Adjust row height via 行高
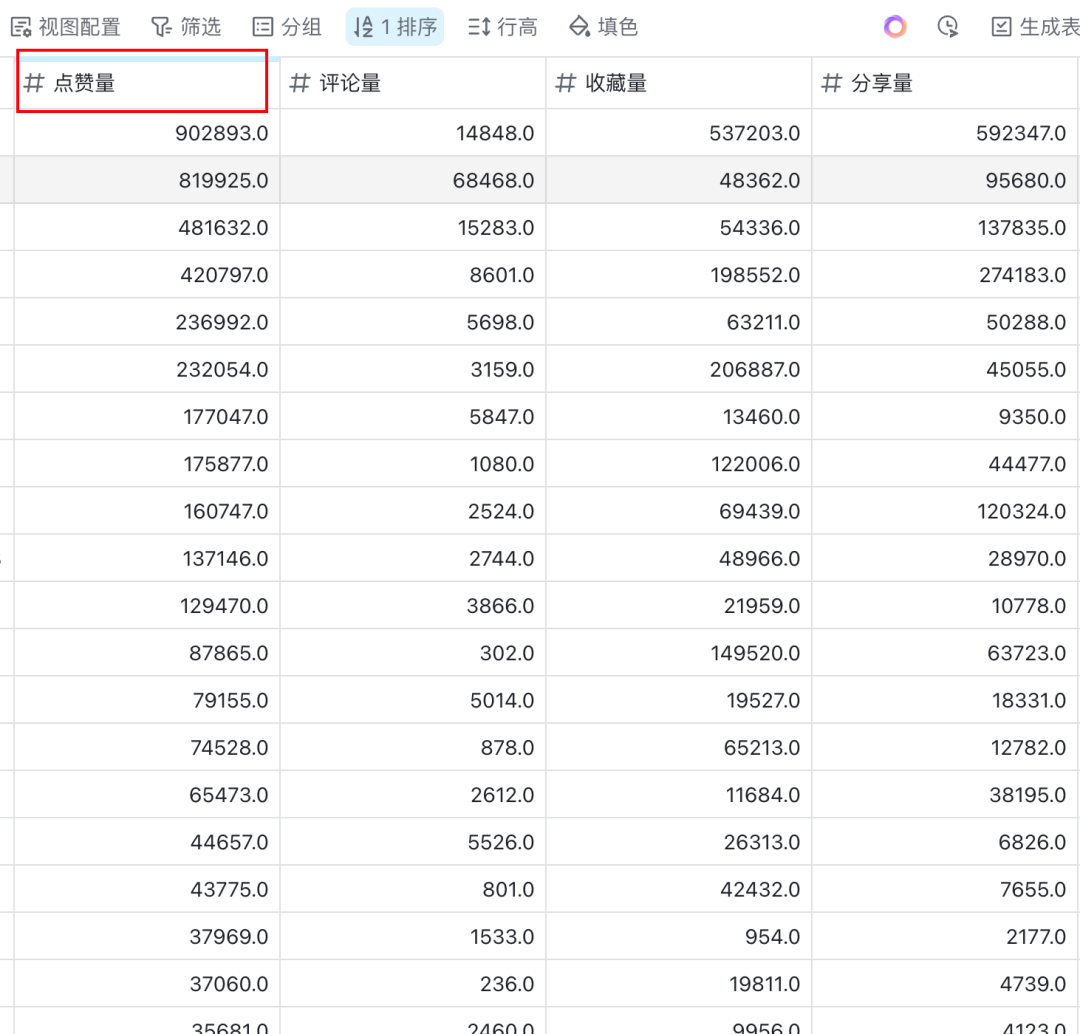The width and height of the screenshot is (1080, 1034). pos(502,27)
